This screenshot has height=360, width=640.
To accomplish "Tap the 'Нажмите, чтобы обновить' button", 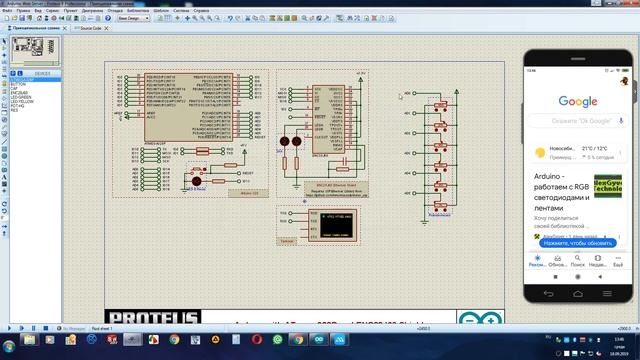I will pyautogui.click(x=578, y=243).
